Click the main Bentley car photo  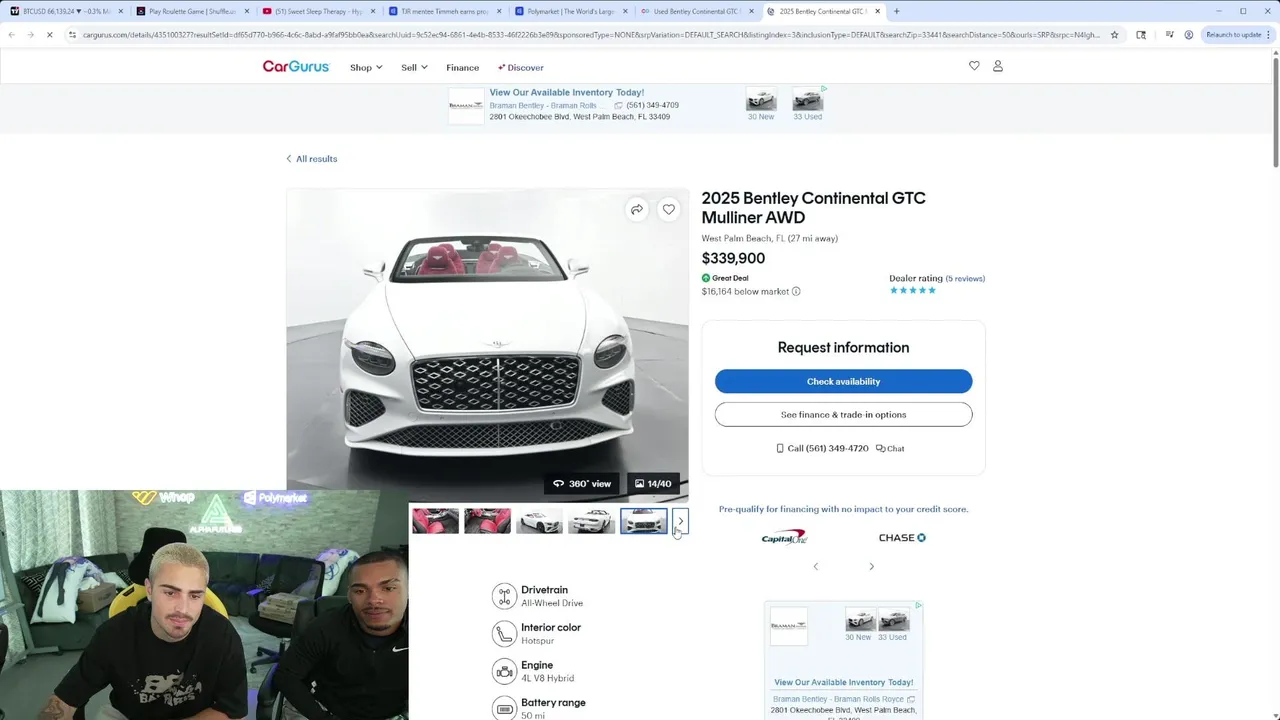487,344
